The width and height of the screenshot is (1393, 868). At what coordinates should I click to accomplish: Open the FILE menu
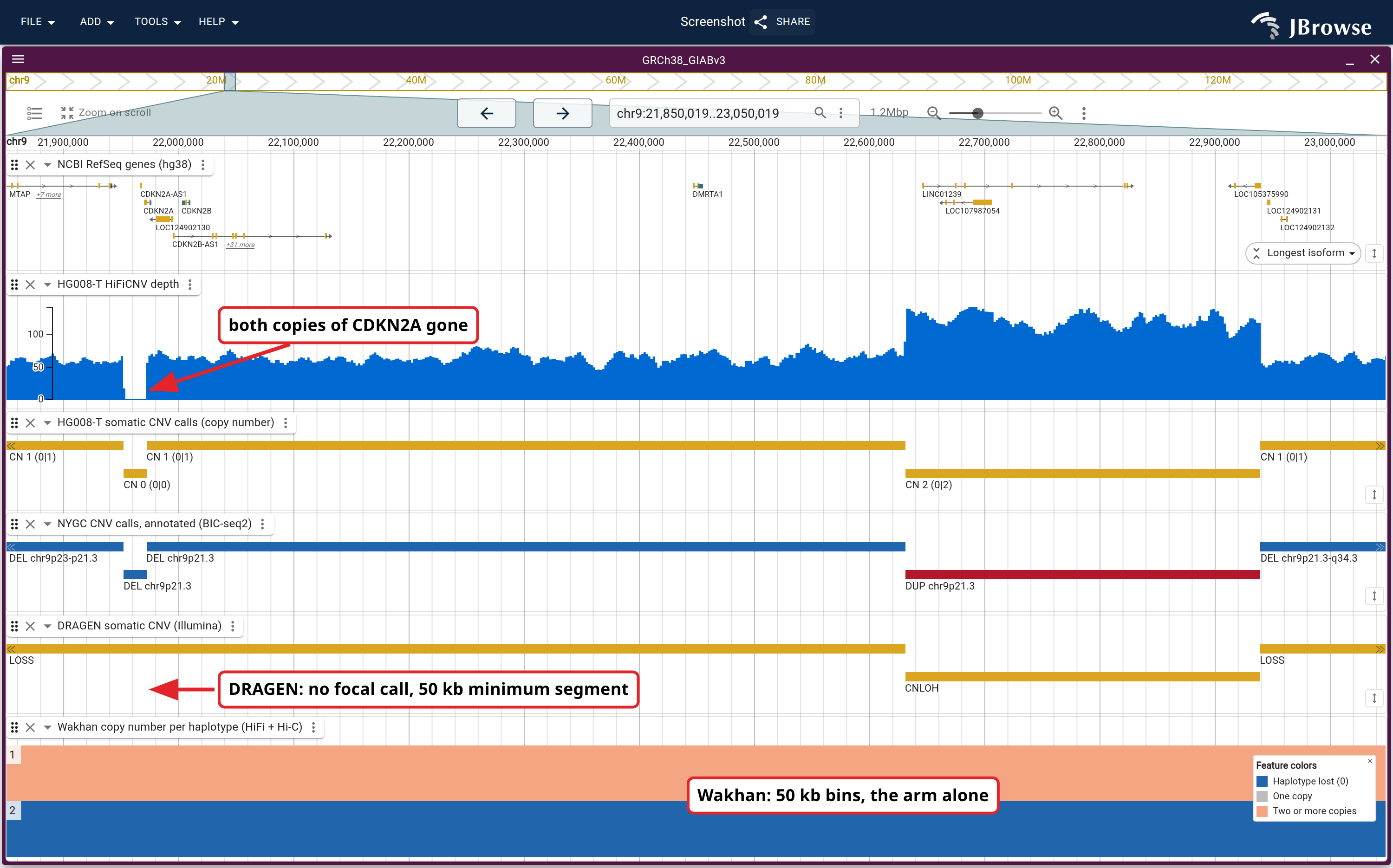38,22
